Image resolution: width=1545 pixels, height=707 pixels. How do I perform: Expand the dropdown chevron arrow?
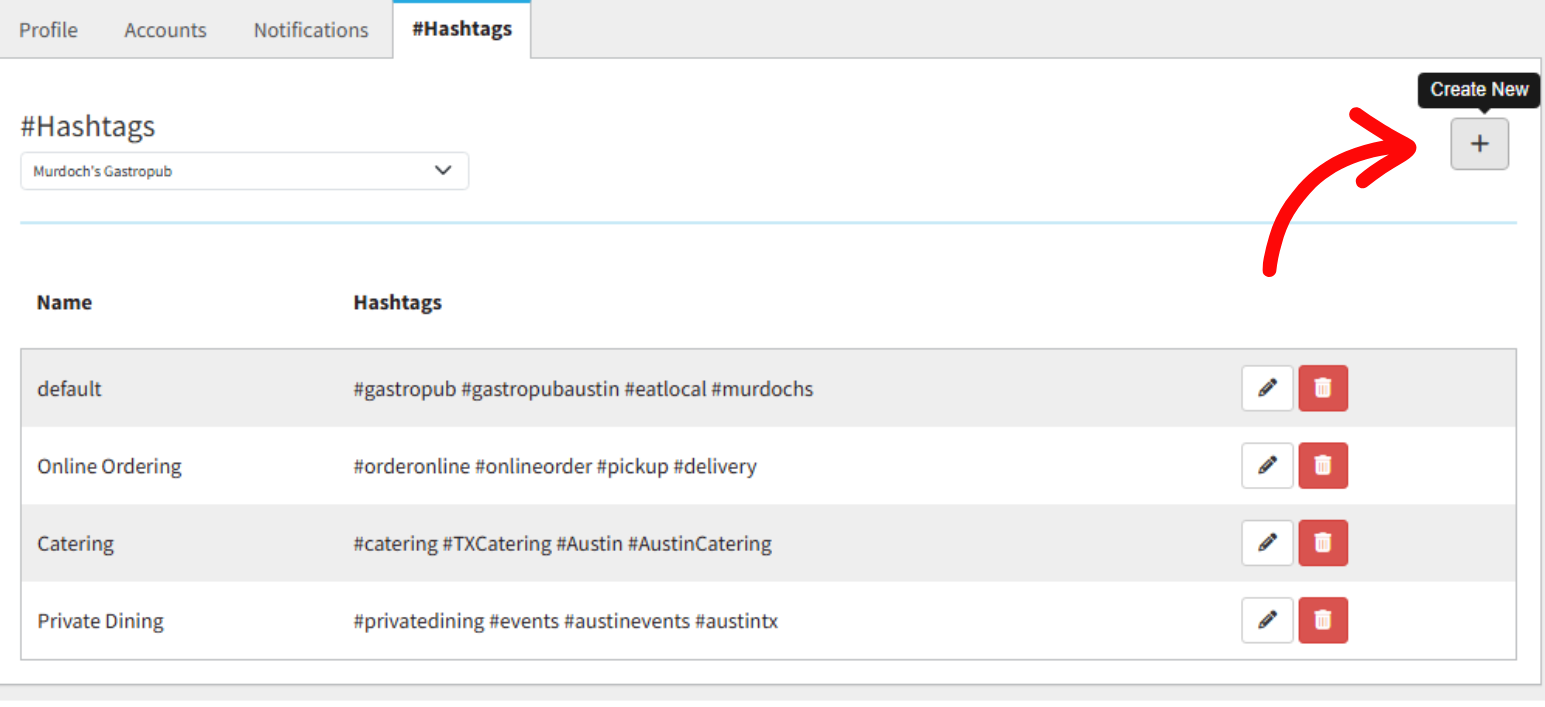click(x=443, y=171)
